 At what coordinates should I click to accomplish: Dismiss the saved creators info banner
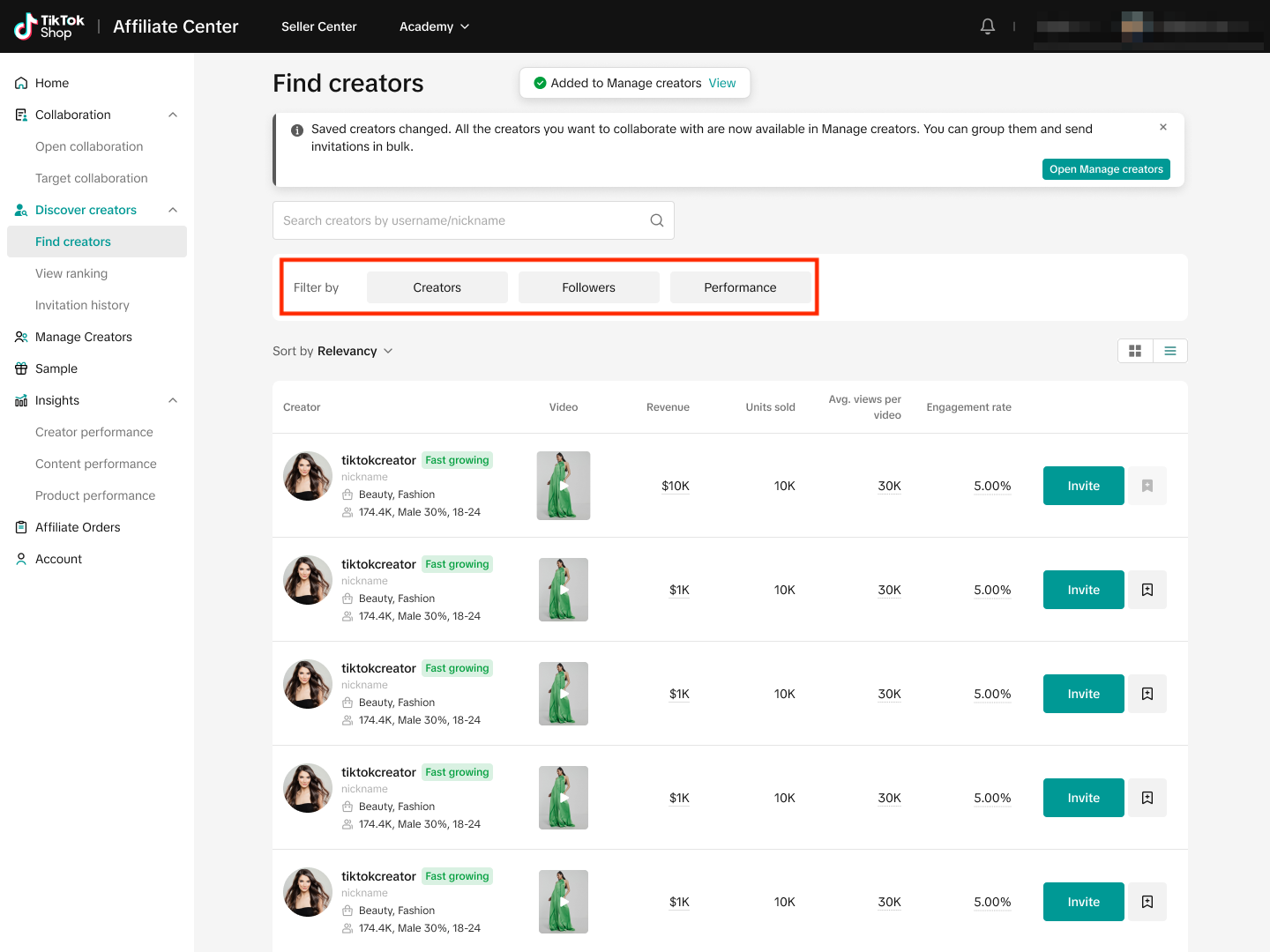point(1163,127)
